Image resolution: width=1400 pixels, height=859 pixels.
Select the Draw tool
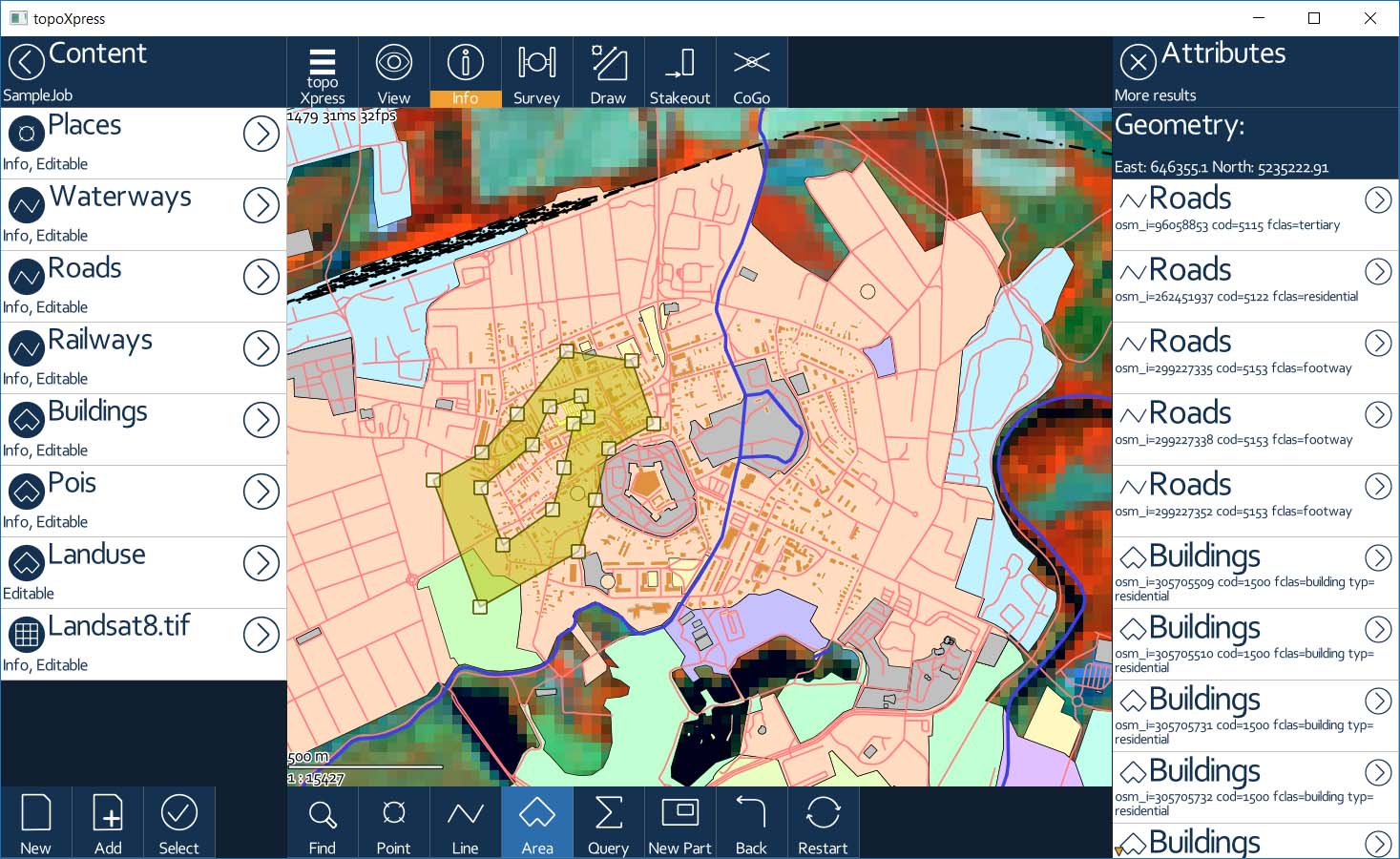click(x=608, y=73)
